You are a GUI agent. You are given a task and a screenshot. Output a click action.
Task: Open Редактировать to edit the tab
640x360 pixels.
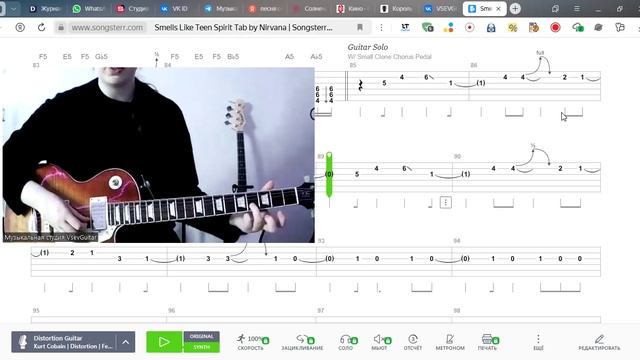click(x=599, y=342)
